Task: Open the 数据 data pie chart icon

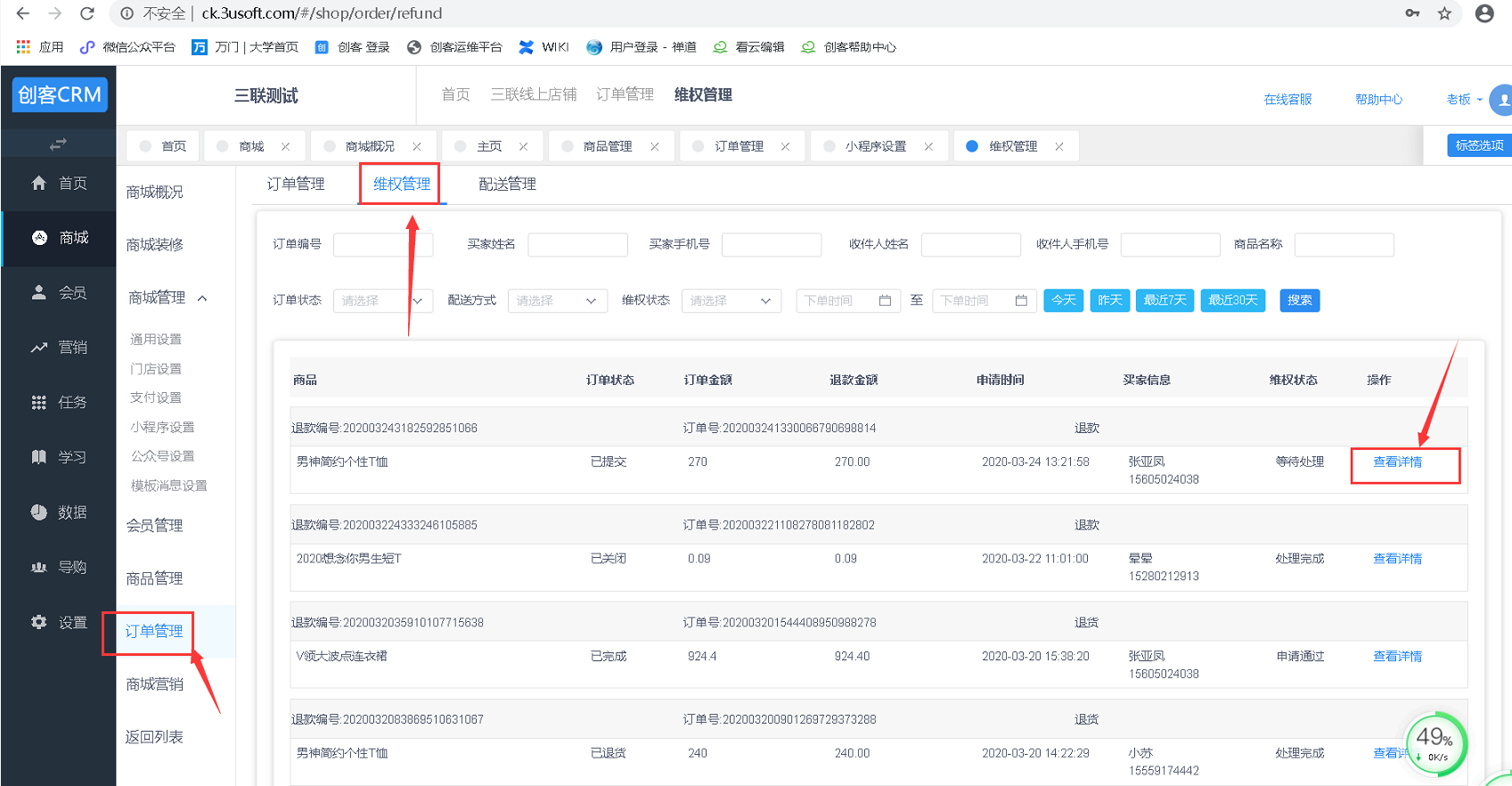Action: coord(38,512)
